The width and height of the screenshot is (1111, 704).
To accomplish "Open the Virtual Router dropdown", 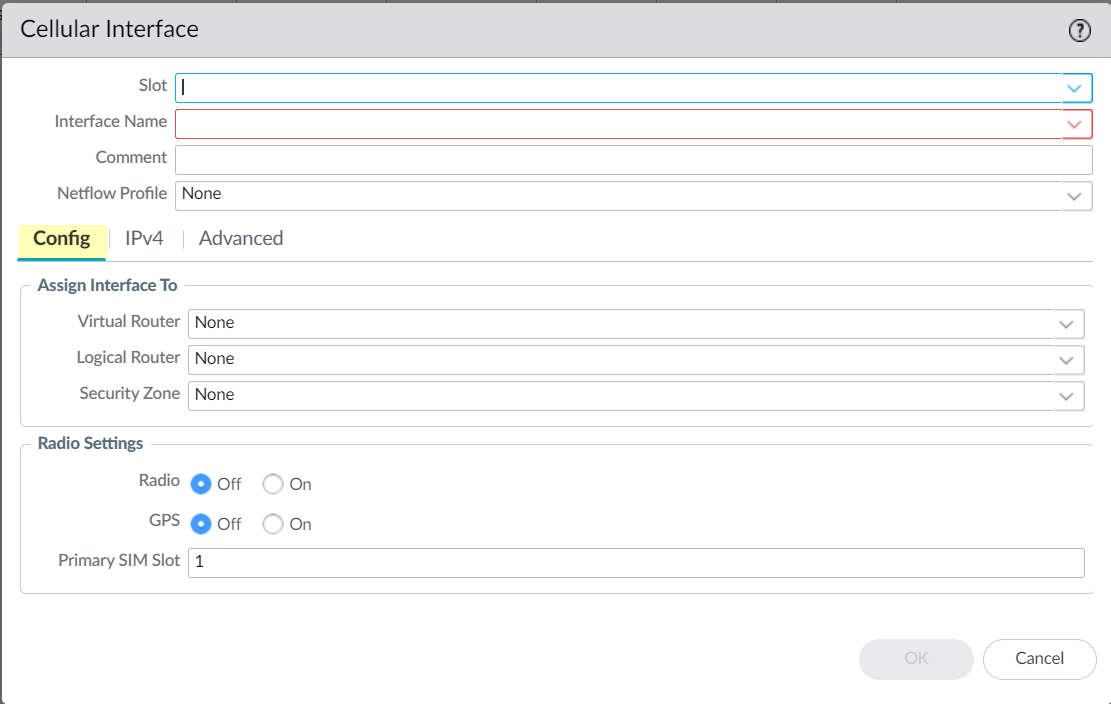I will pyautogui.click(x=1066, y=324).
